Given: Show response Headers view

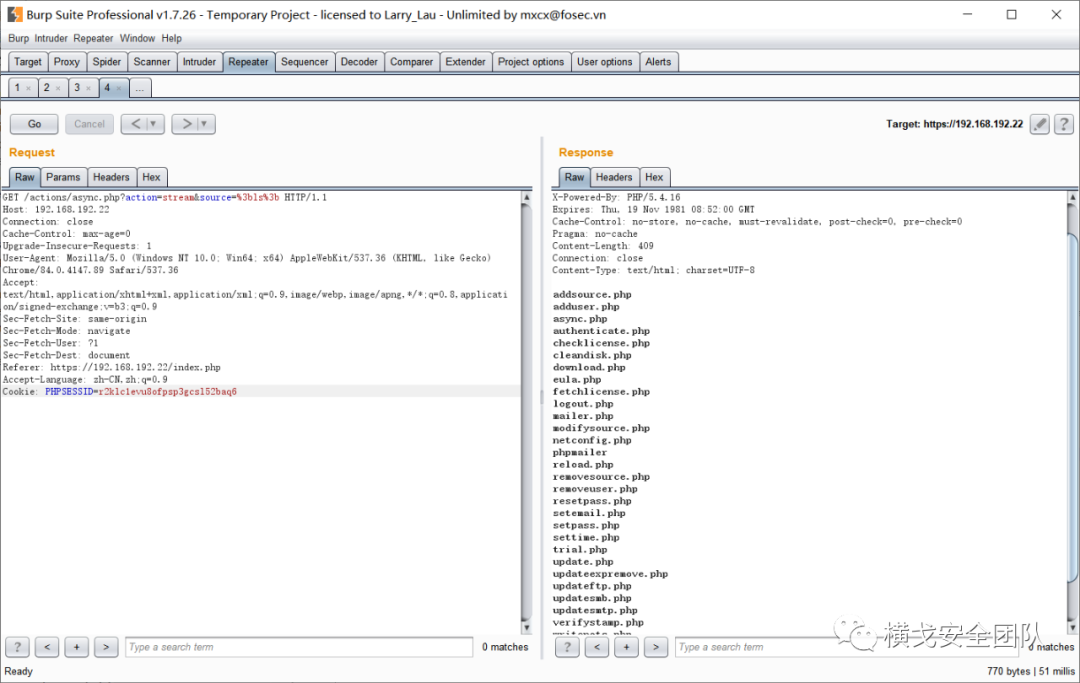Looking at the screenshot, I should pos(614,177).
